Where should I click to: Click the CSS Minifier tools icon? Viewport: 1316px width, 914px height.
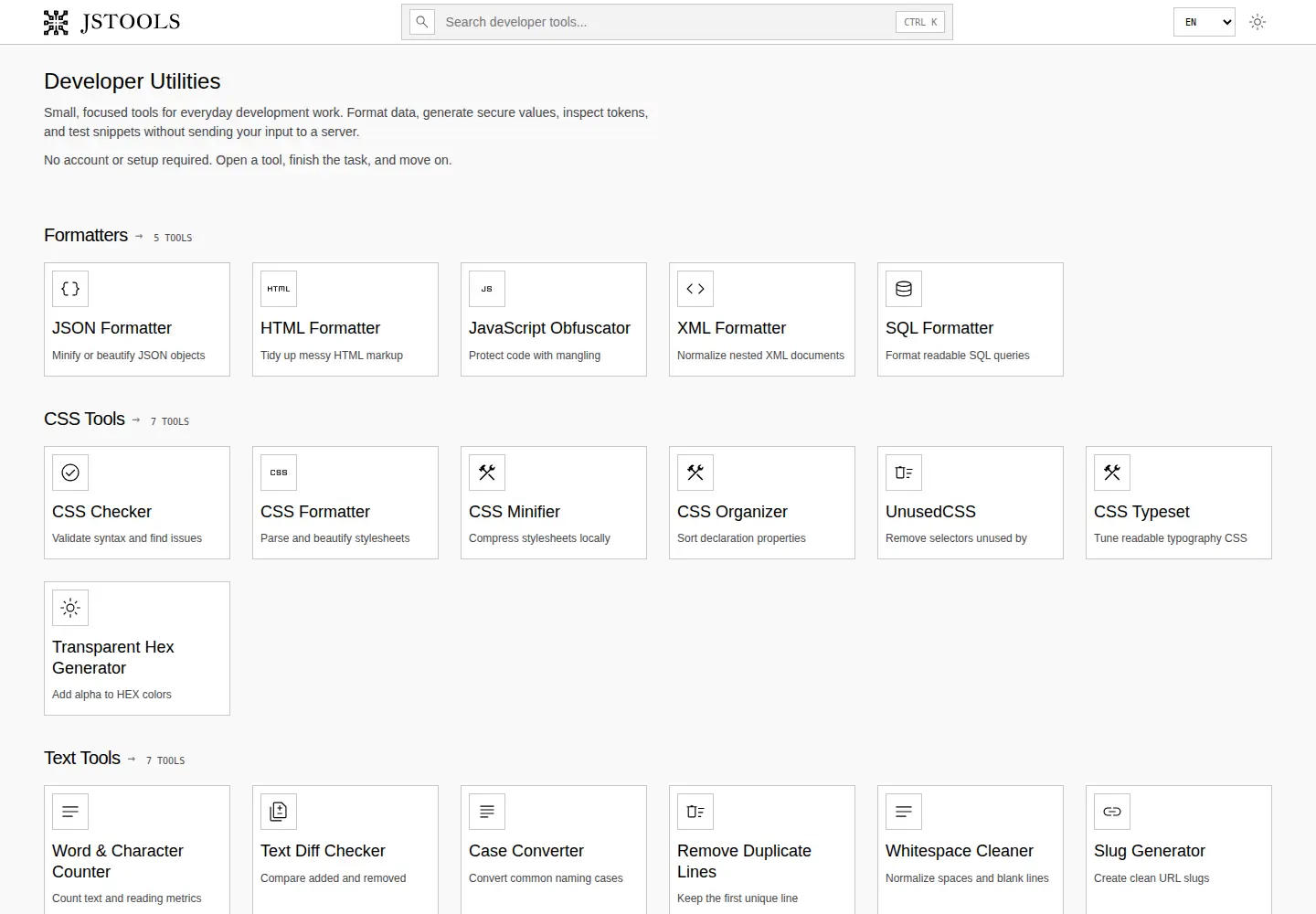[x=487, y=473]
